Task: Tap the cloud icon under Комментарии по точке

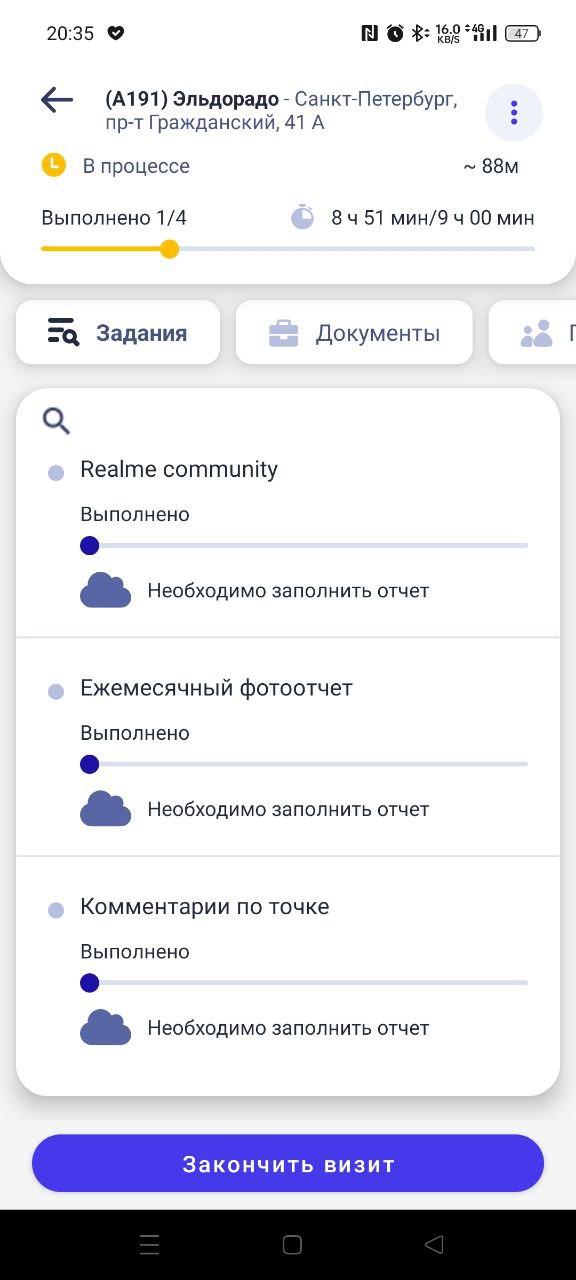Action: click(105, 1027)
